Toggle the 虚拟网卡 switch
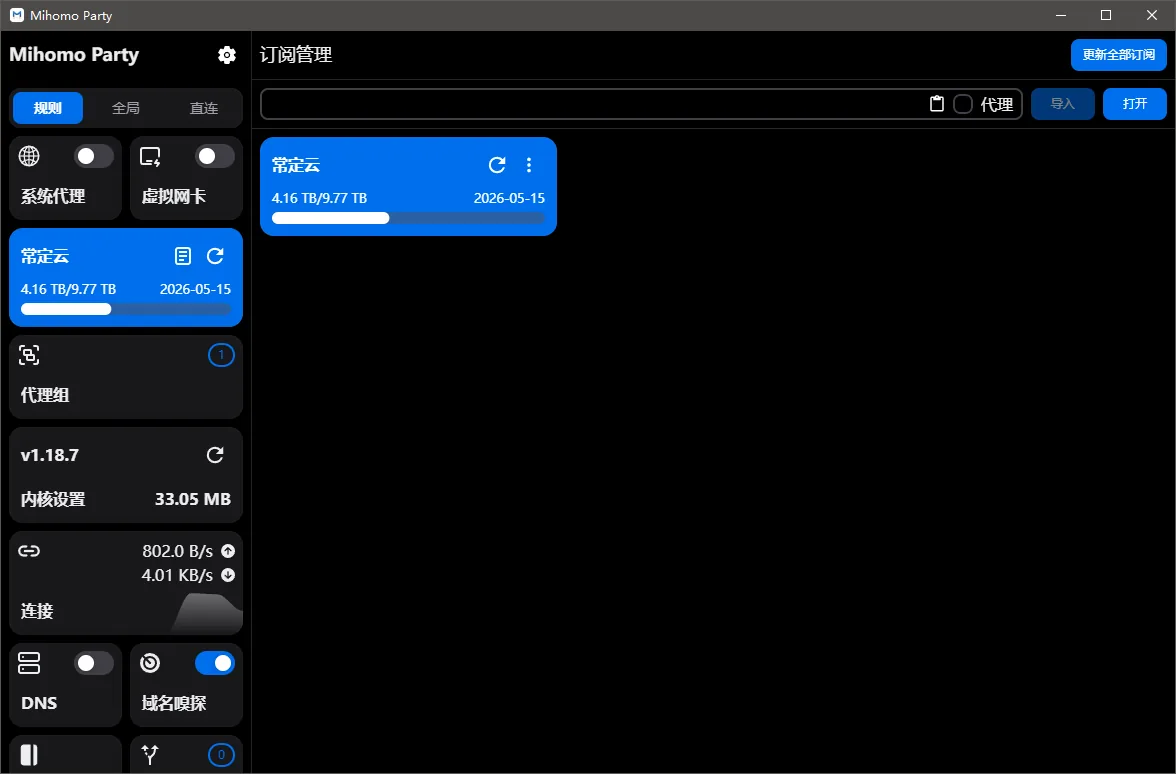Image resolution: width=1176 pixels, height=774 pixels. tap(214, 156)
